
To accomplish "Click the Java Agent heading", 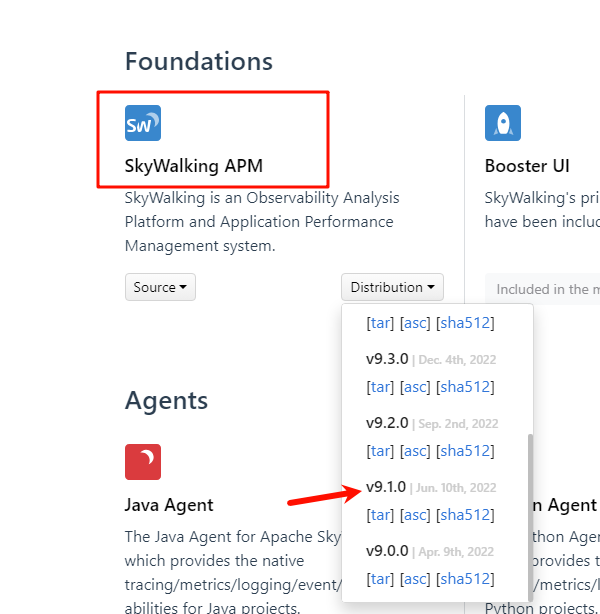I will coord(169,505).
